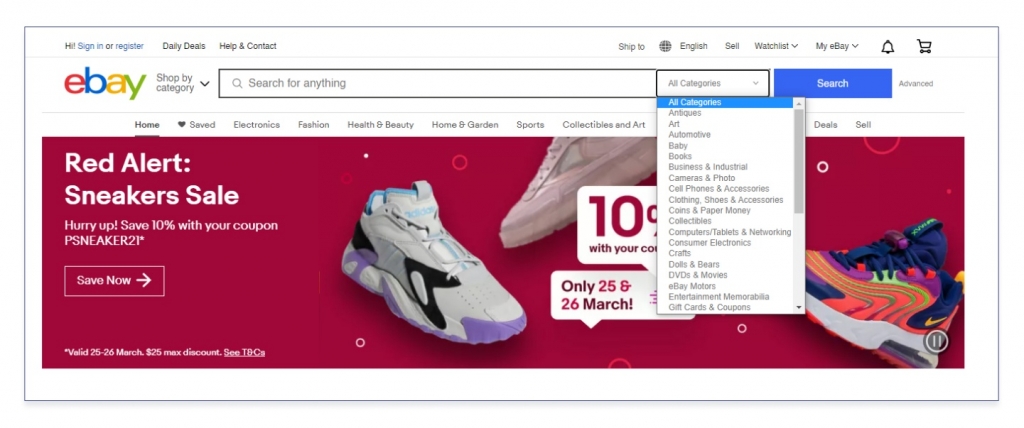Change language via English link
This screenshot has width=1024, height=428.
coord(694,46)
